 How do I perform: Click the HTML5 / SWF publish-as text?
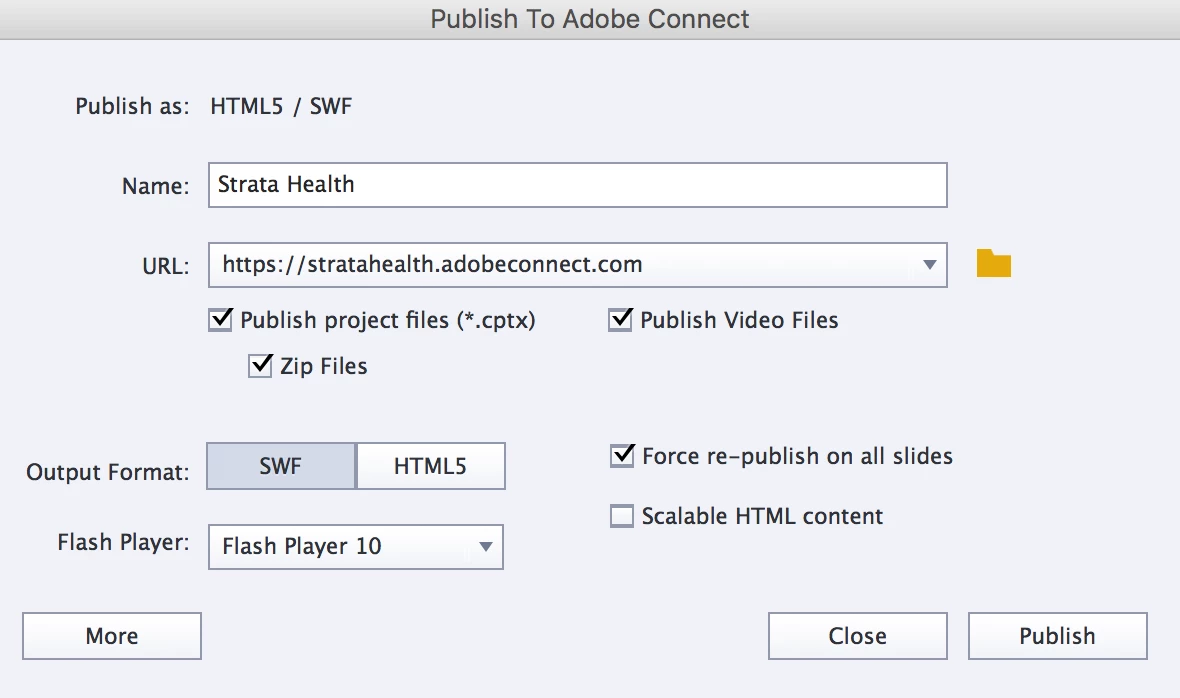(x=281, y=106)
